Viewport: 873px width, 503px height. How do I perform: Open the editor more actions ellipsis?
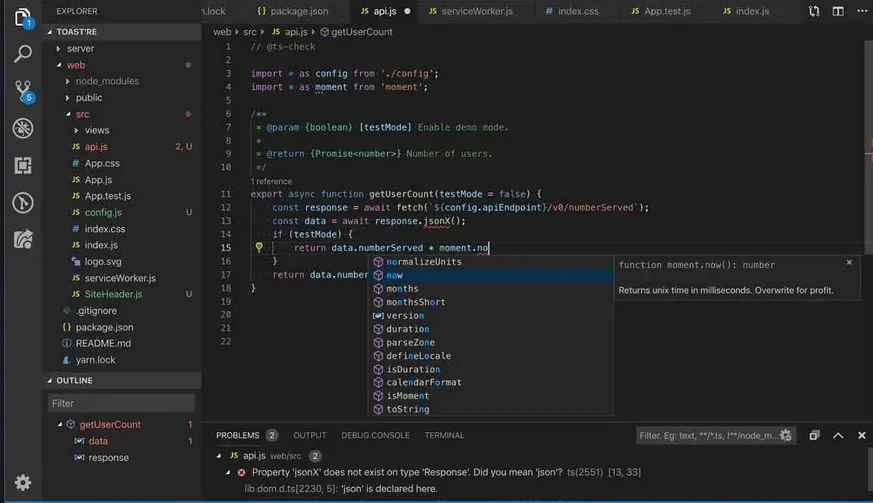point(862,11)
